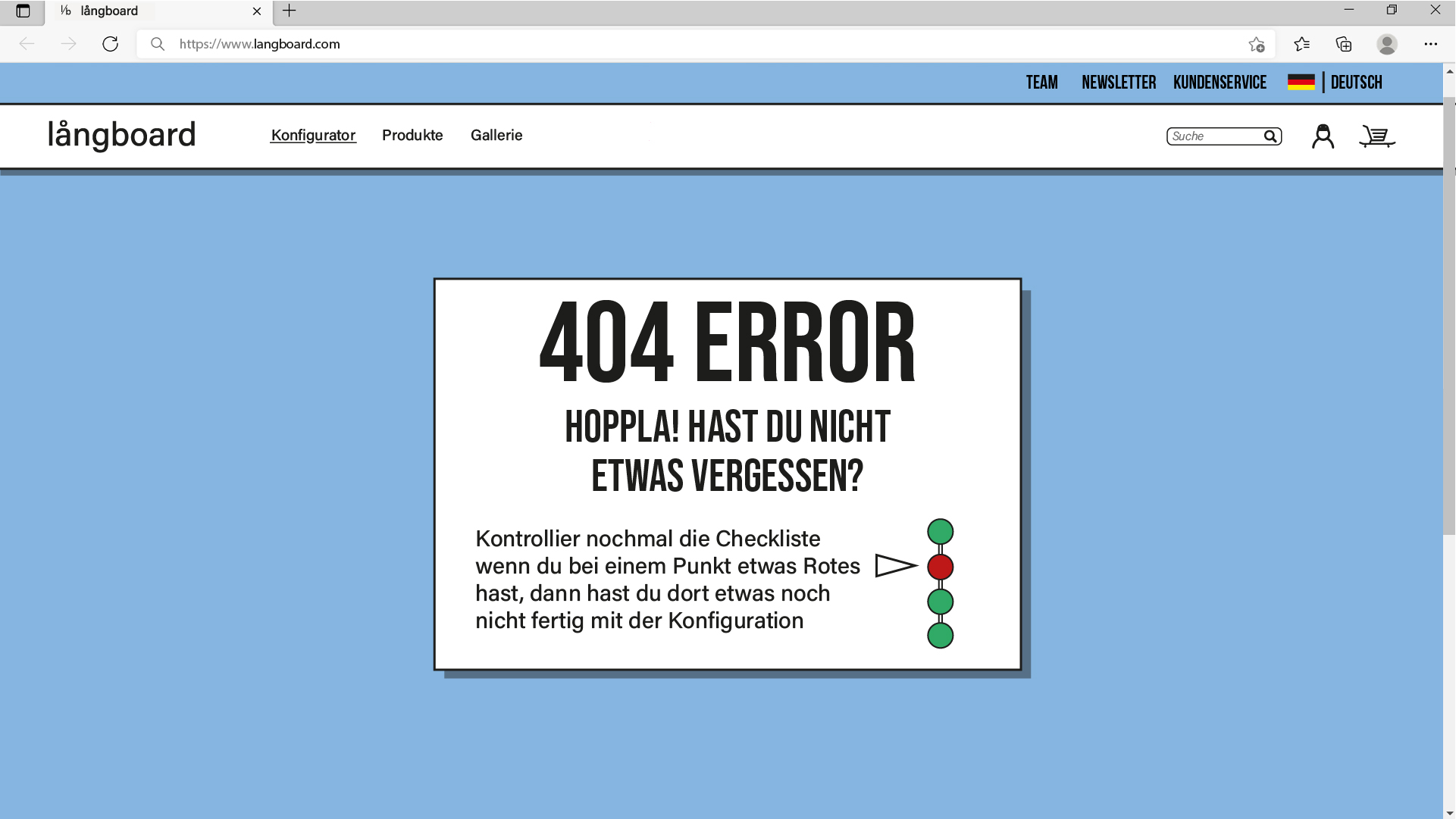Image resolution: width=1456 pixels, height=819 pixels.
Task: Open the favorites list icon
Action: [1301, 44]
